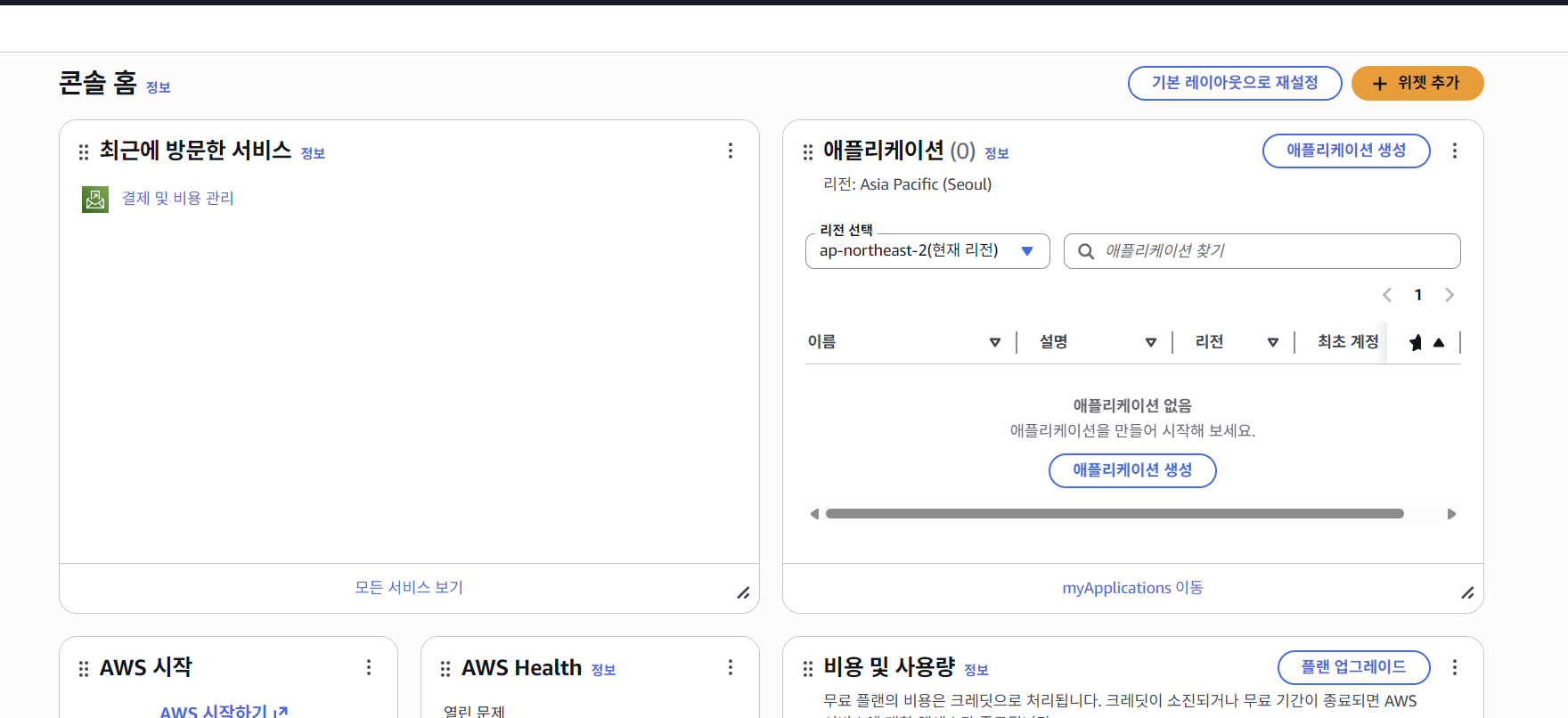Click the 최초 계정 column header
Image resolution: width=1568 pixels, height=718 pixels.
click(1348, 342)
